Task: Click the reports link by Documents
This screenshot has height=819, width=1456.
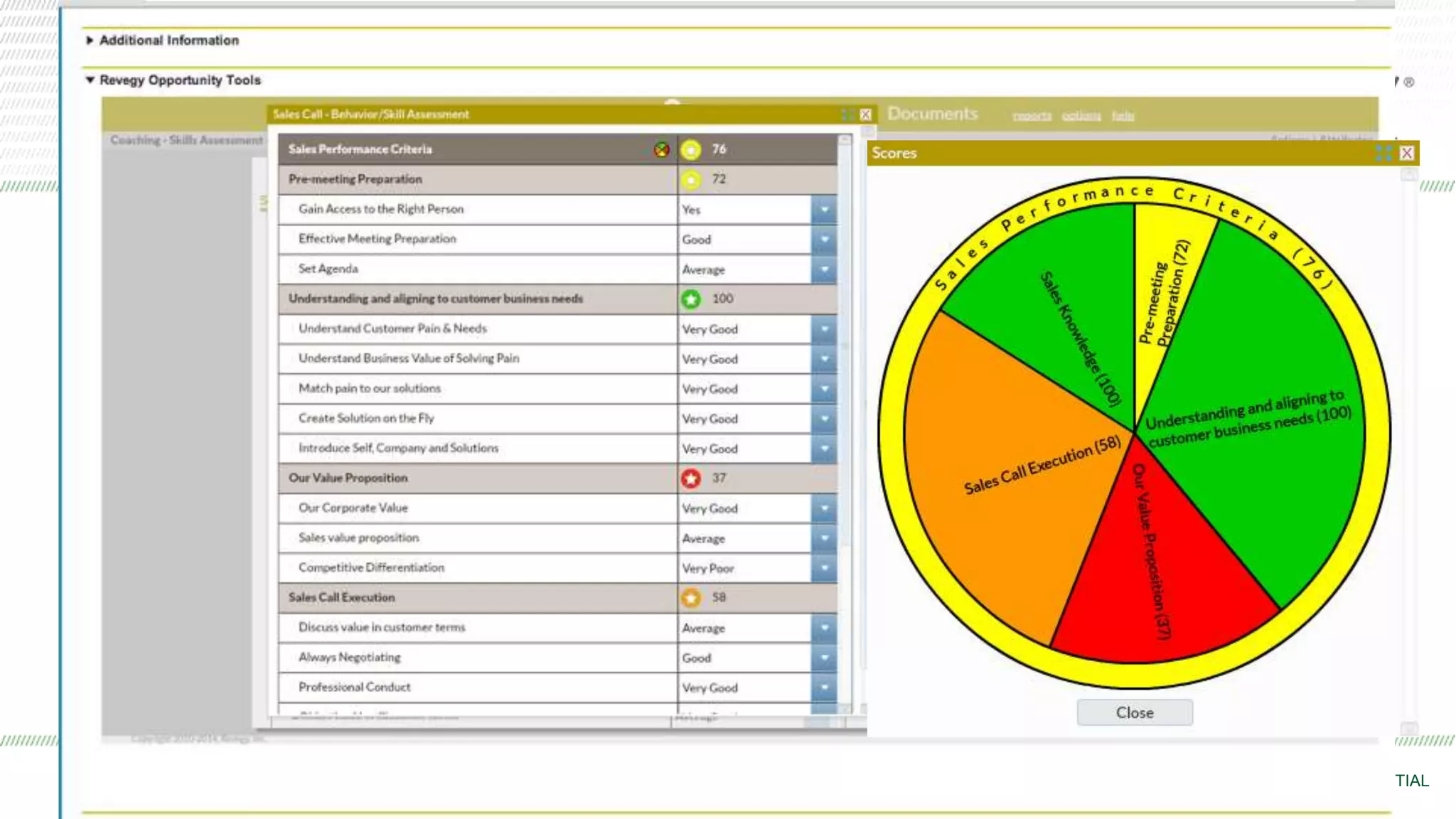Action: [x=1032, y=116]
